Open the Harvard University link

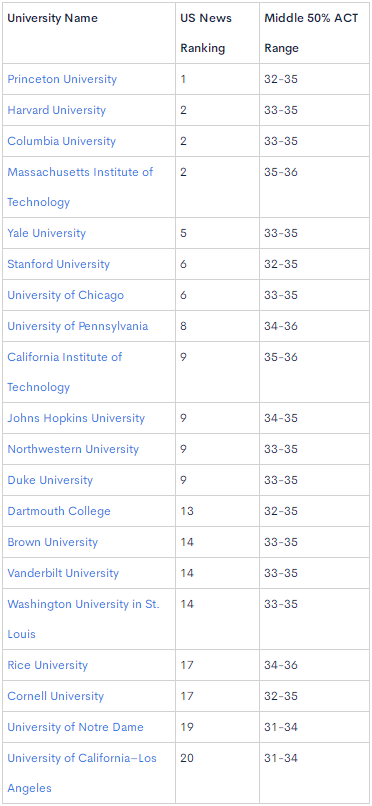tap(57, 110)
